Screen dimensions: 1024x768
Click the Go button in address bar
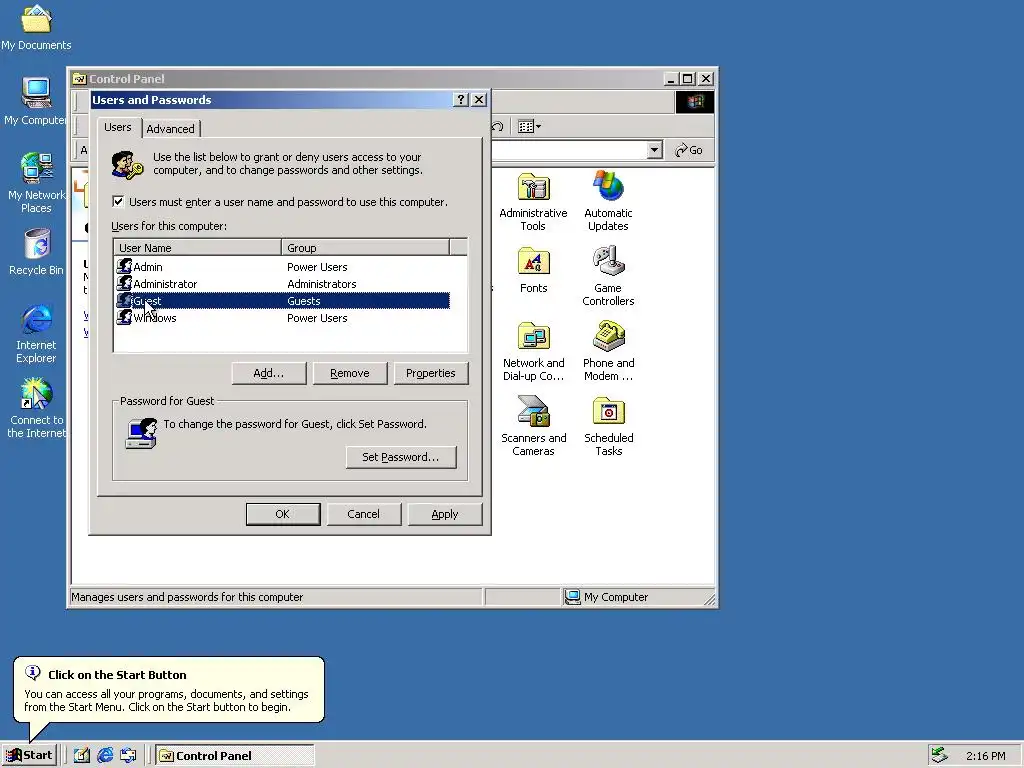point(689,150)
